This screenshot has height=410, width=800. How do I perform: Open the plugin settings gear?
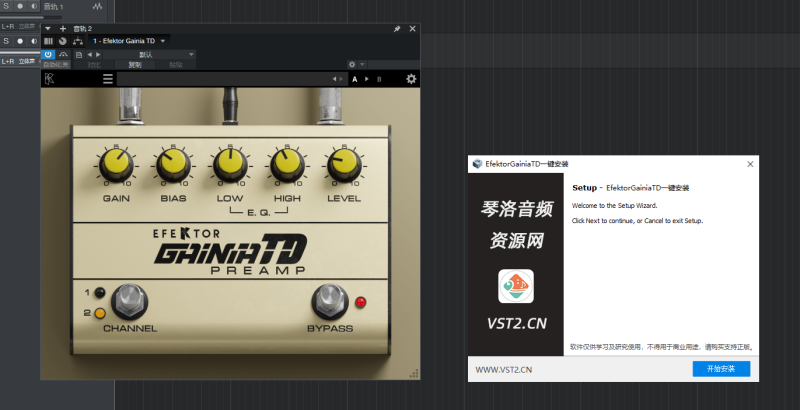tap(411, 78)
